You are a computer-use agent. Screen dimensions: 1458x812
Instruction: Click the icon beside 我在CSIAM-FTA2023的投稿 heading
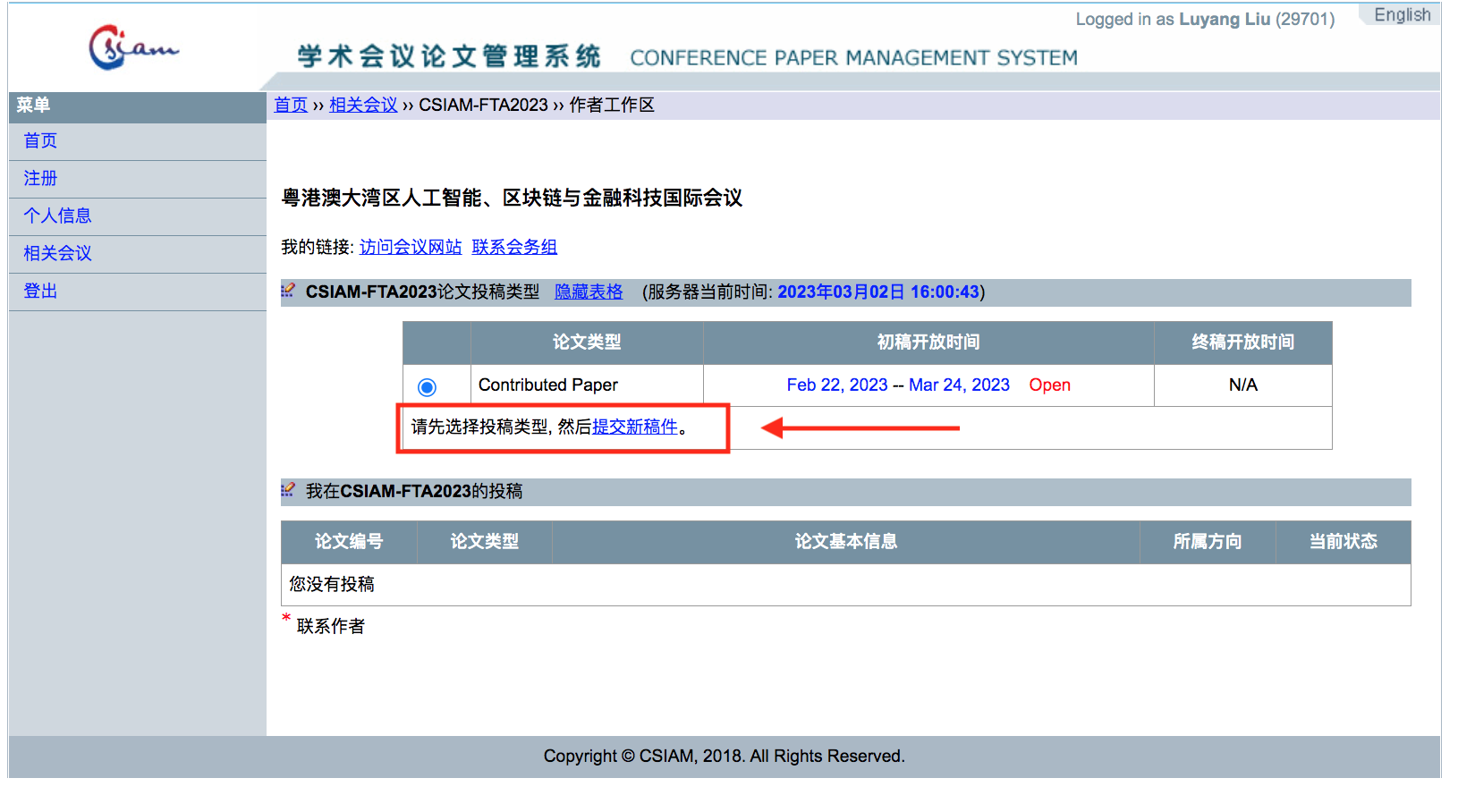tap(288, 491)
